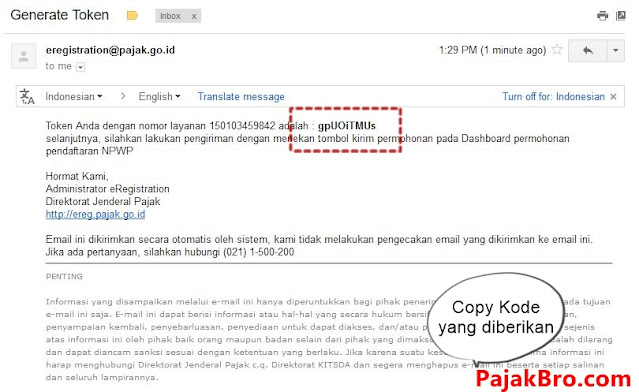Star the email from eregistration

click(x=557, y=50)
